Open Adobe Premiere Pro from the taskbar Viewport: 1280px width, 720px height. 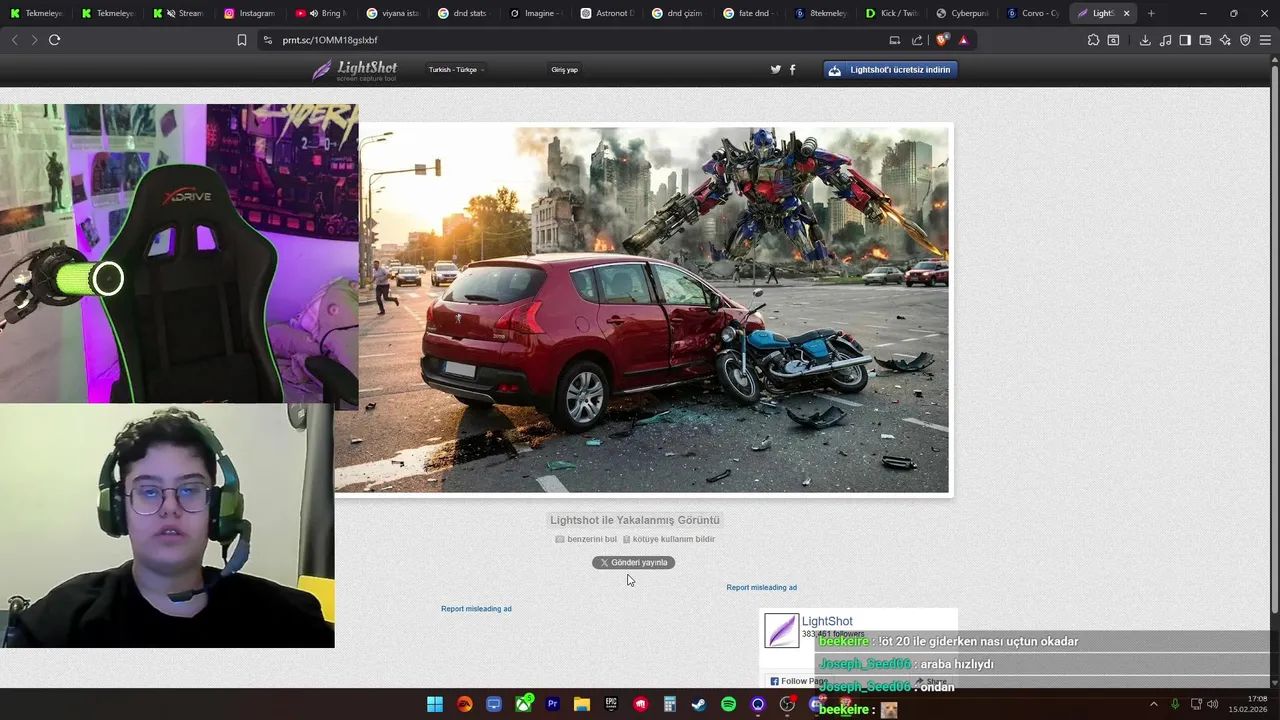[552, 705]
